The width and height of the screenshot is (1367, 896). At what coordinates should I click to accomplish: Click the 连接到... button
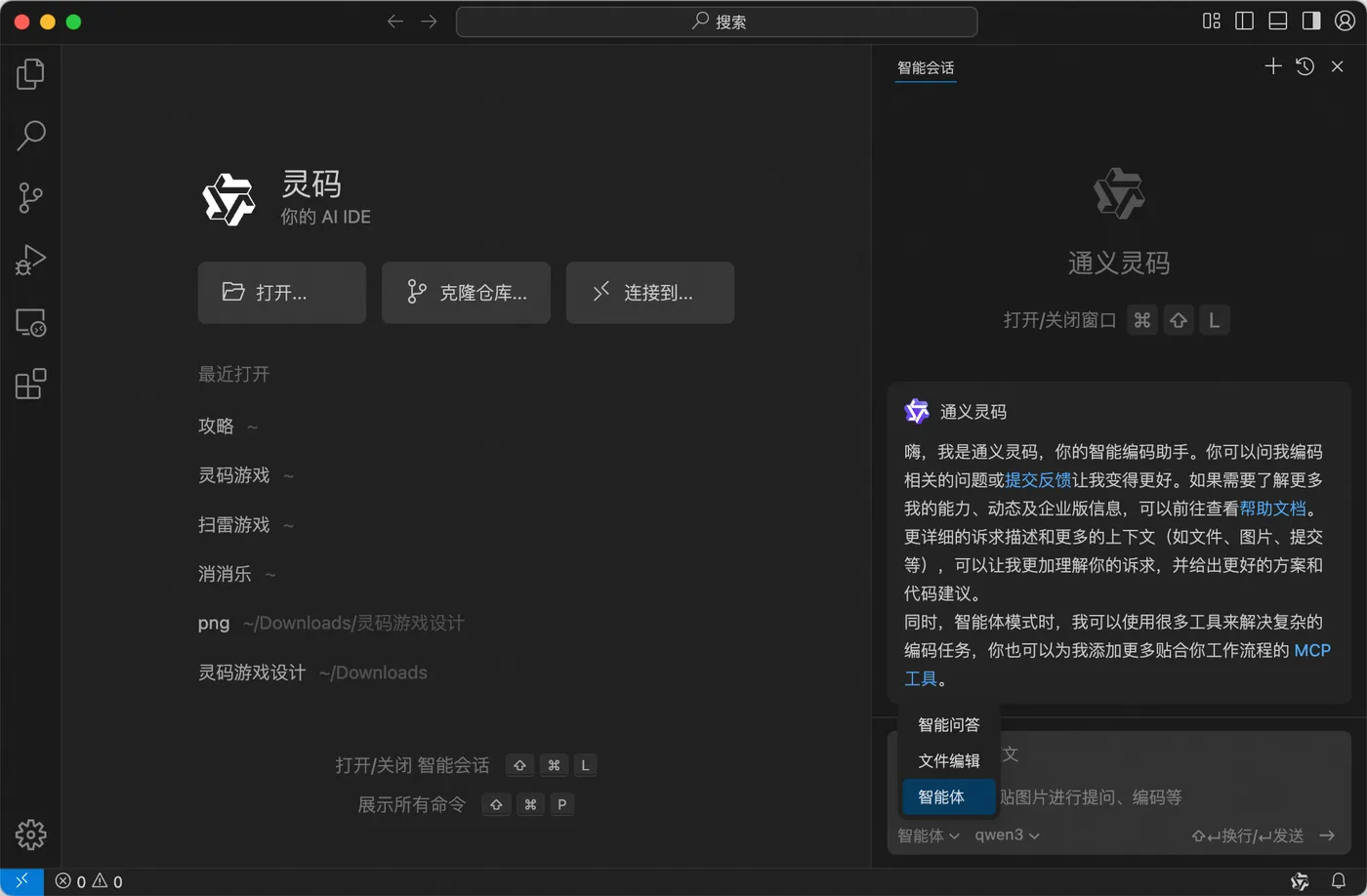pos(650,292)
